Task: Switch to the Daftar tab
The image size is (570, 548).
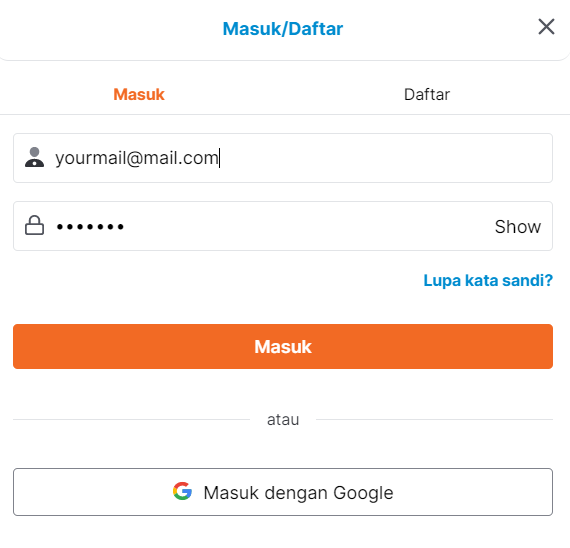Action: [x=427, y=94]
